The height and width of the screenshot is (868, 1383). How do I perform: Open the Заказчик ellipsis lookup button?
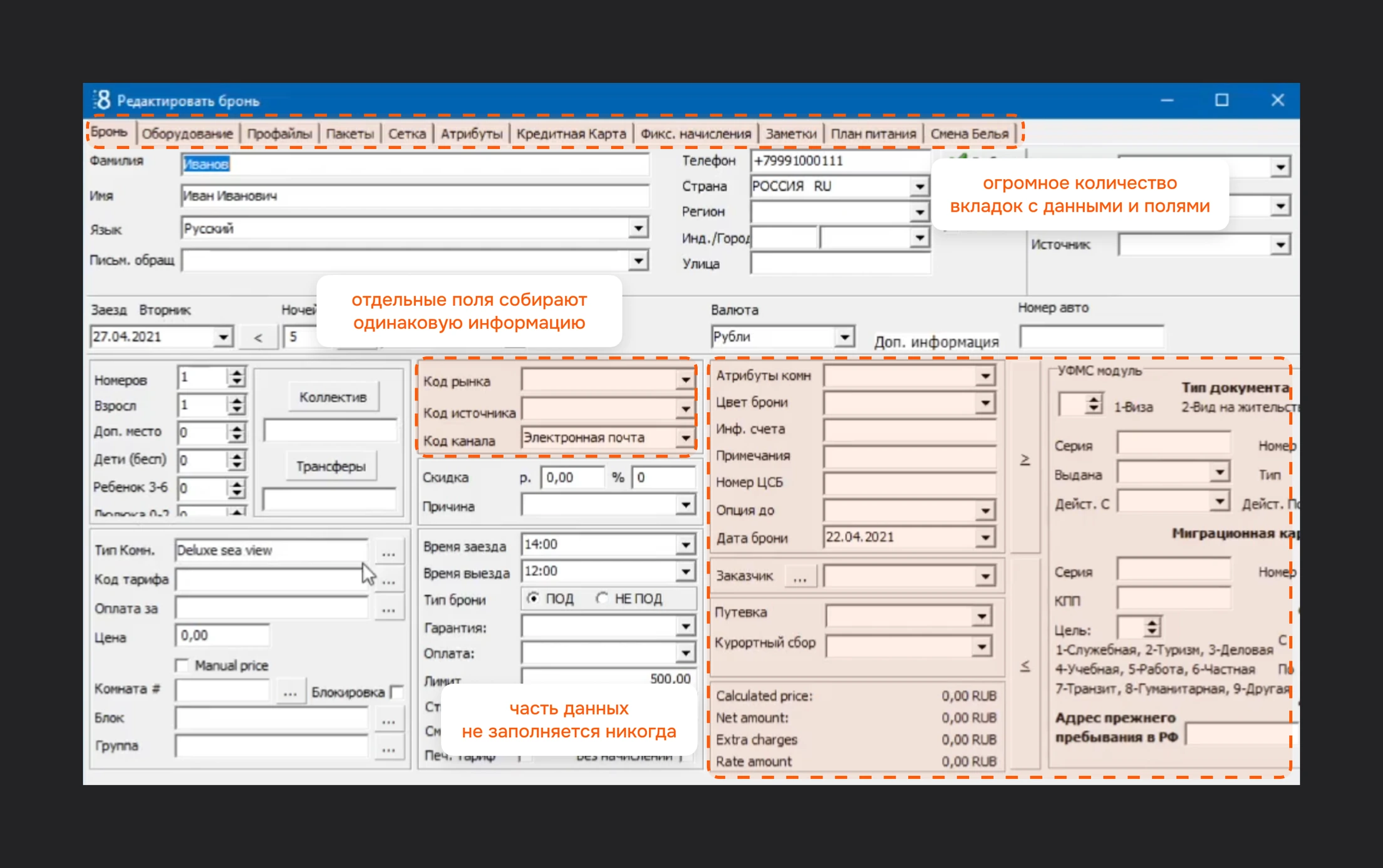[x=800, y=576]
